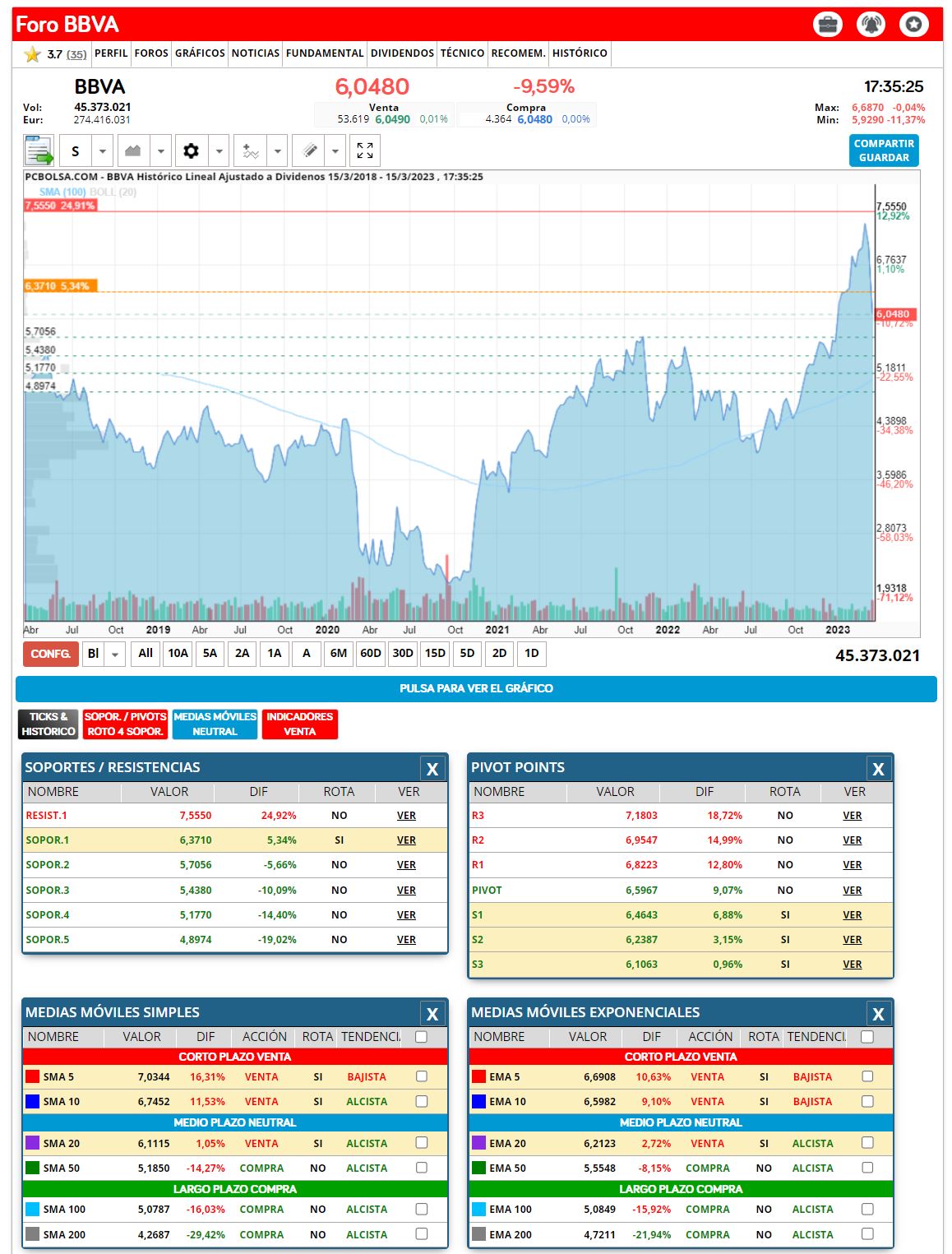The width and height of the screenshot is (952, 1254).
Task: Select the 5A time range
Action: [x=210, y=654]
